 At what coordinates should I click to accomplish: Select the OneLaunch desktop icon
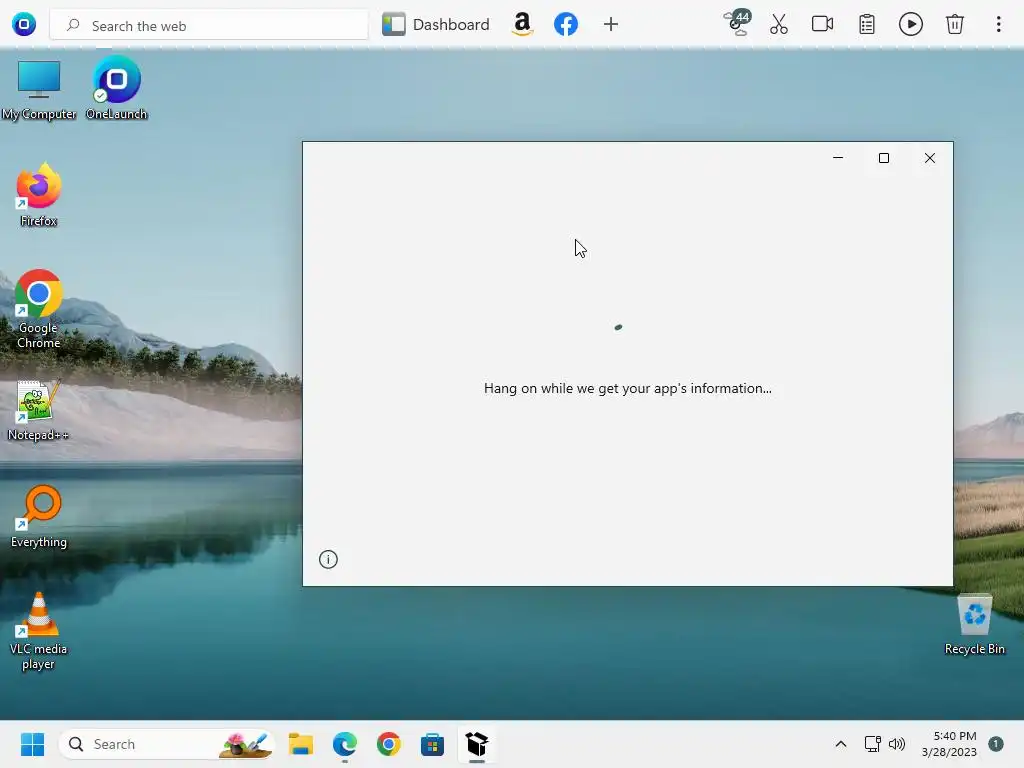[x=117, y=89]
